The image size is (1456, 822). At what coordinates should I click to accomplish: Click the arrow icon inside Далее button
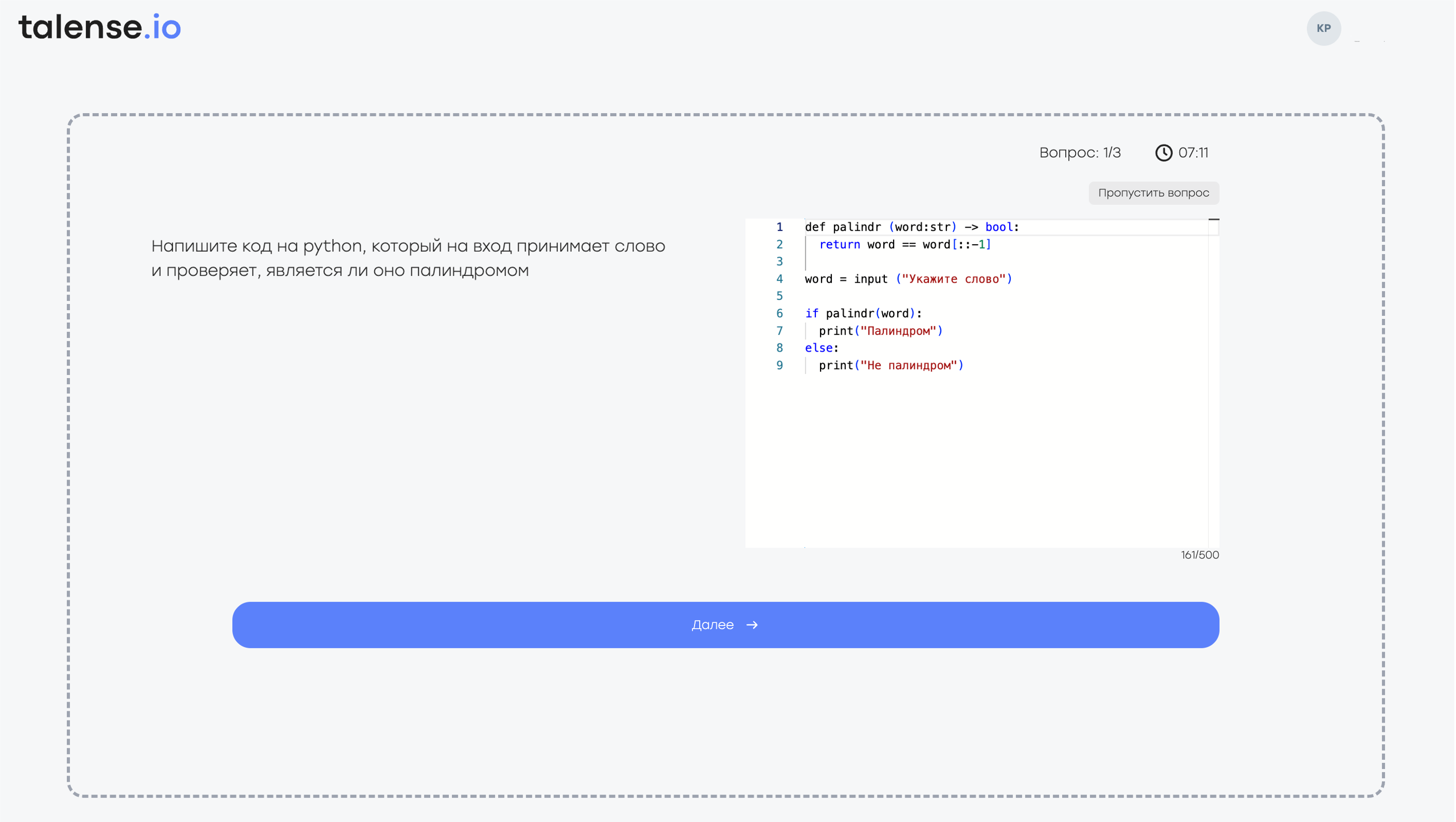(x=752, y=625)
